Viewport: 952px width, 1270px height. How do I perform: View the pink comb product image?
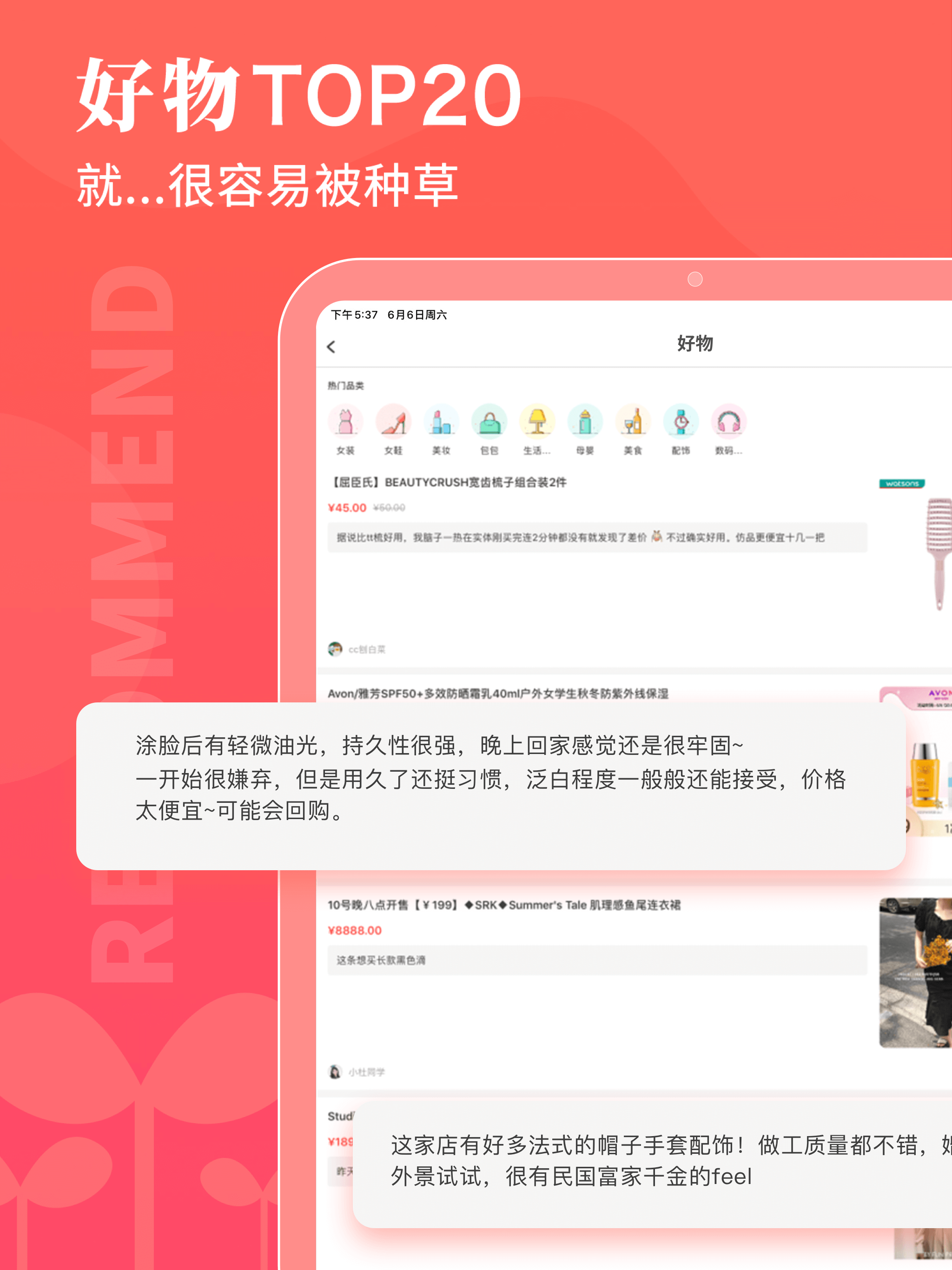click(x=938, y=554)
